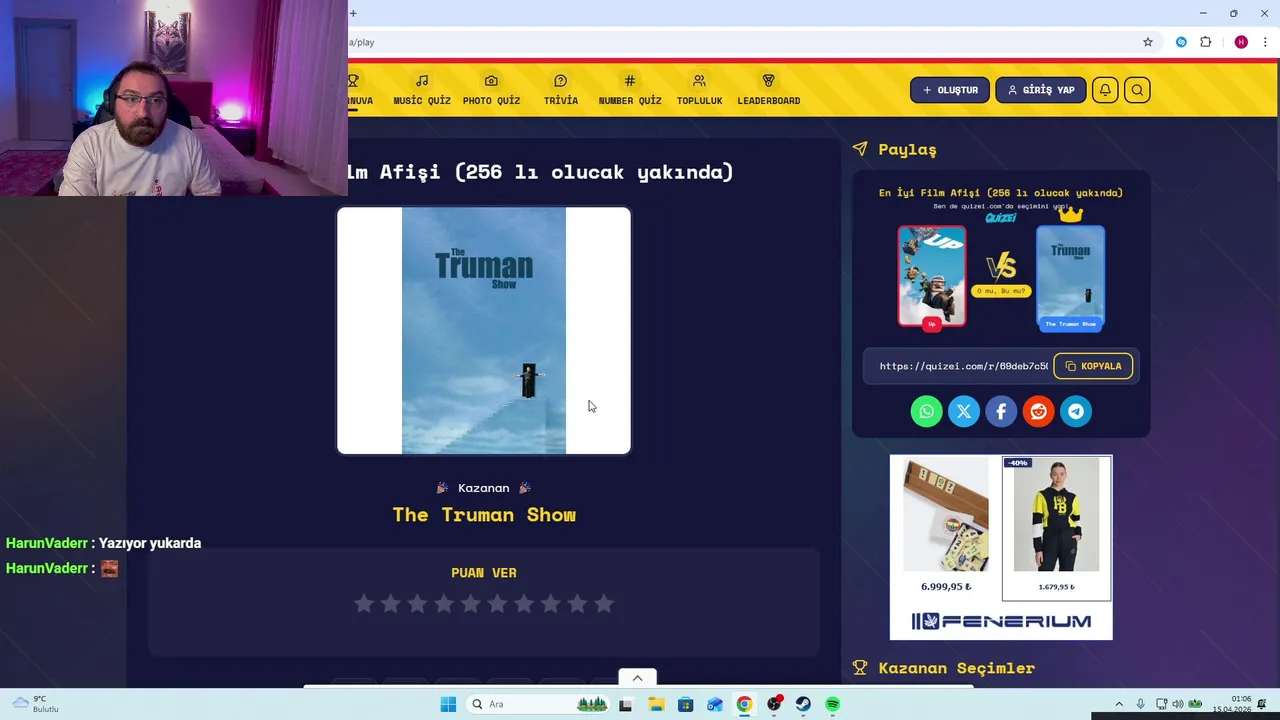
Task: View the Leaderboard page
Action: 768,90
